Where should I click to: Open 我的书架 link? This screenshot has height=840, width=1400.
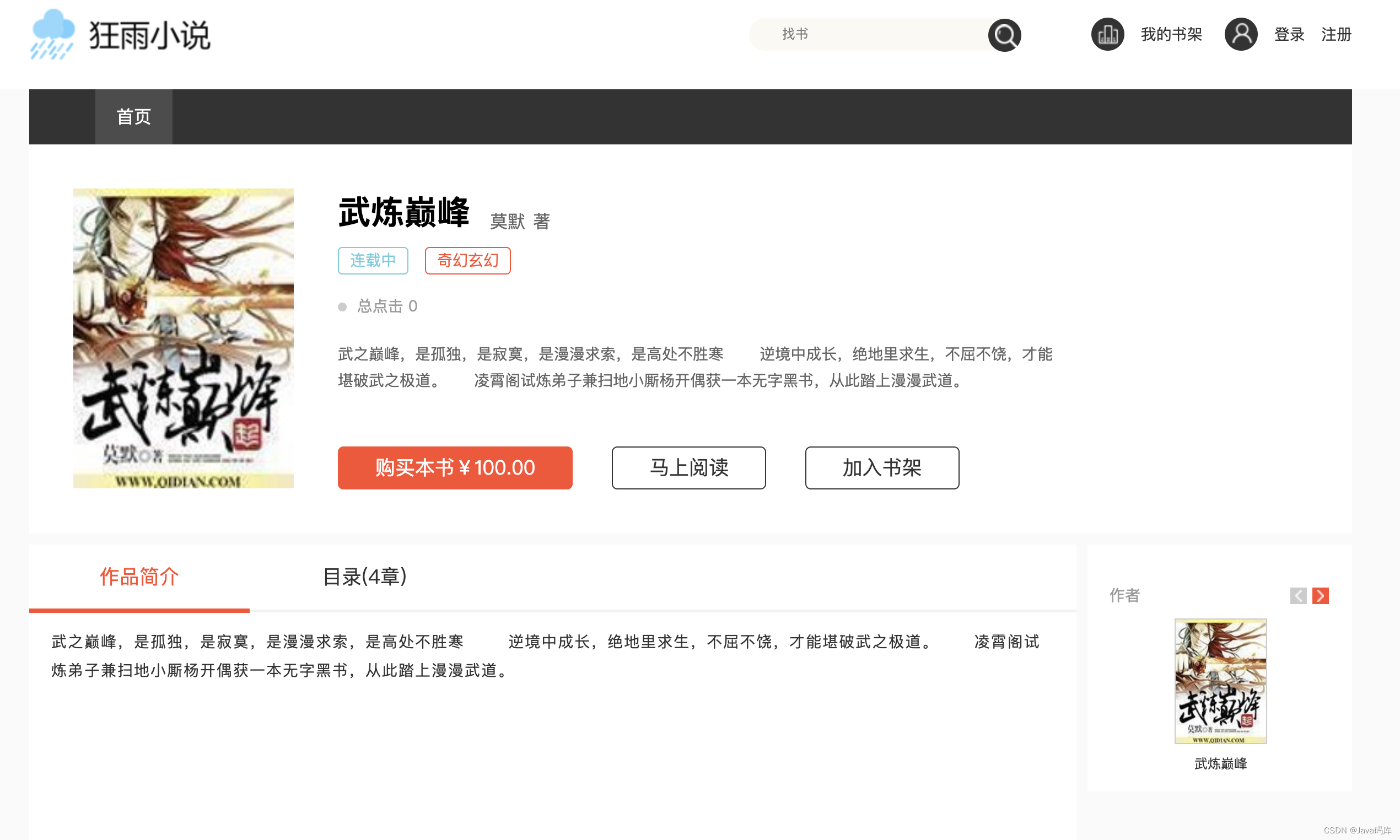[1171, 35]
